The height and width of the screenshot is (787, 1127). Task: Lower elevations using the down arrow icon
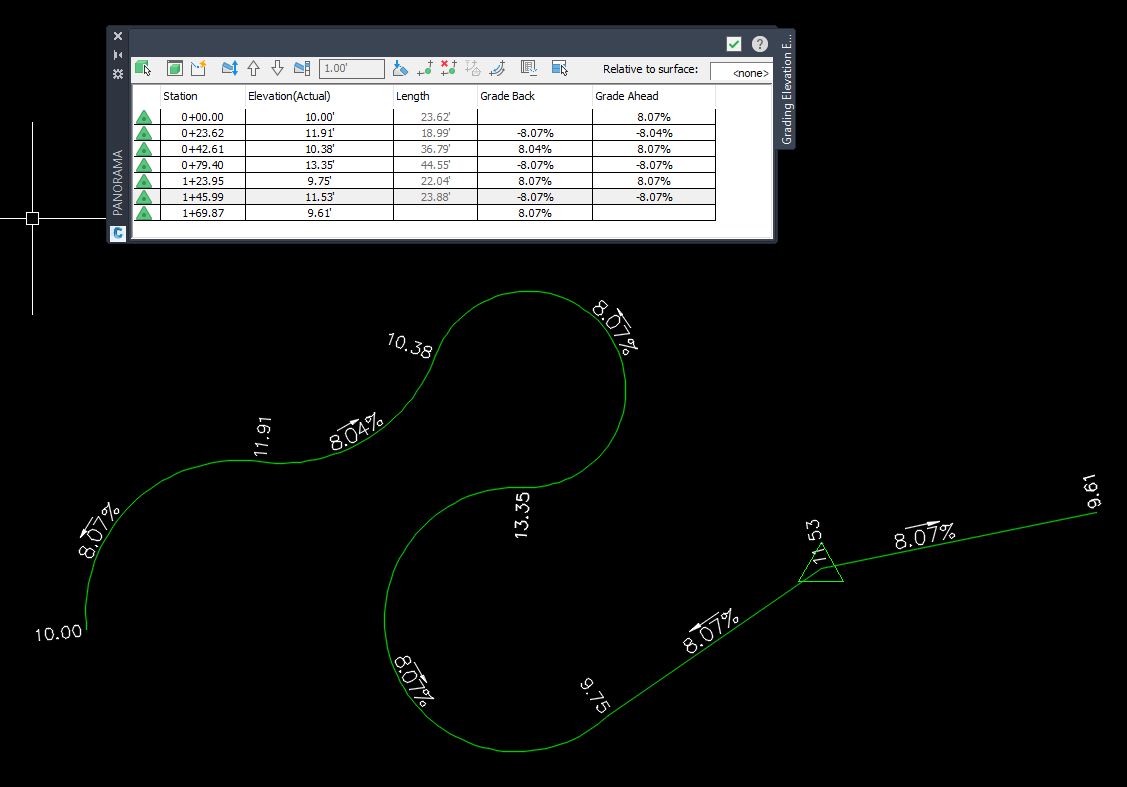[x=277, y=68]
